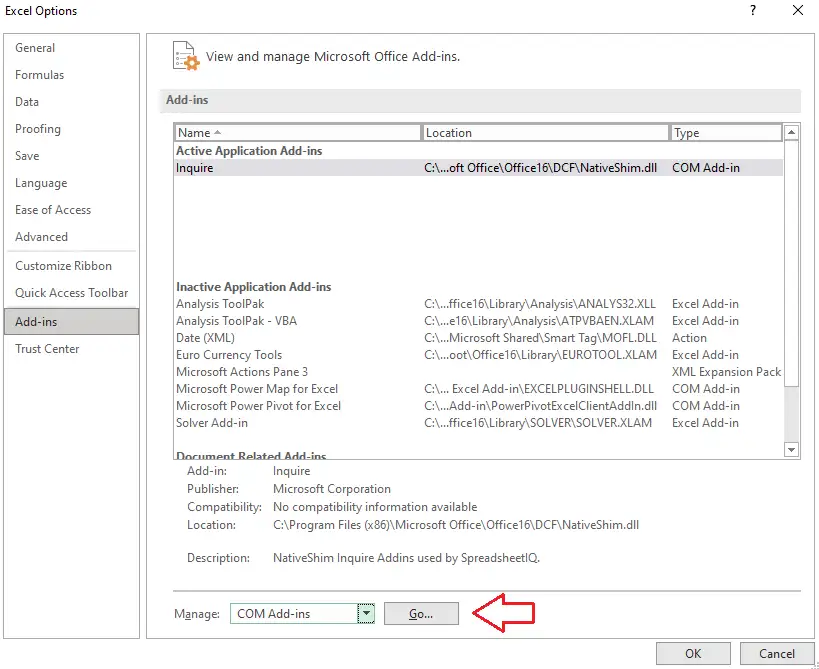Select Microsoft Actions Pane 3 row
Viewport: 819px width, 669px height.
[478, 372]
